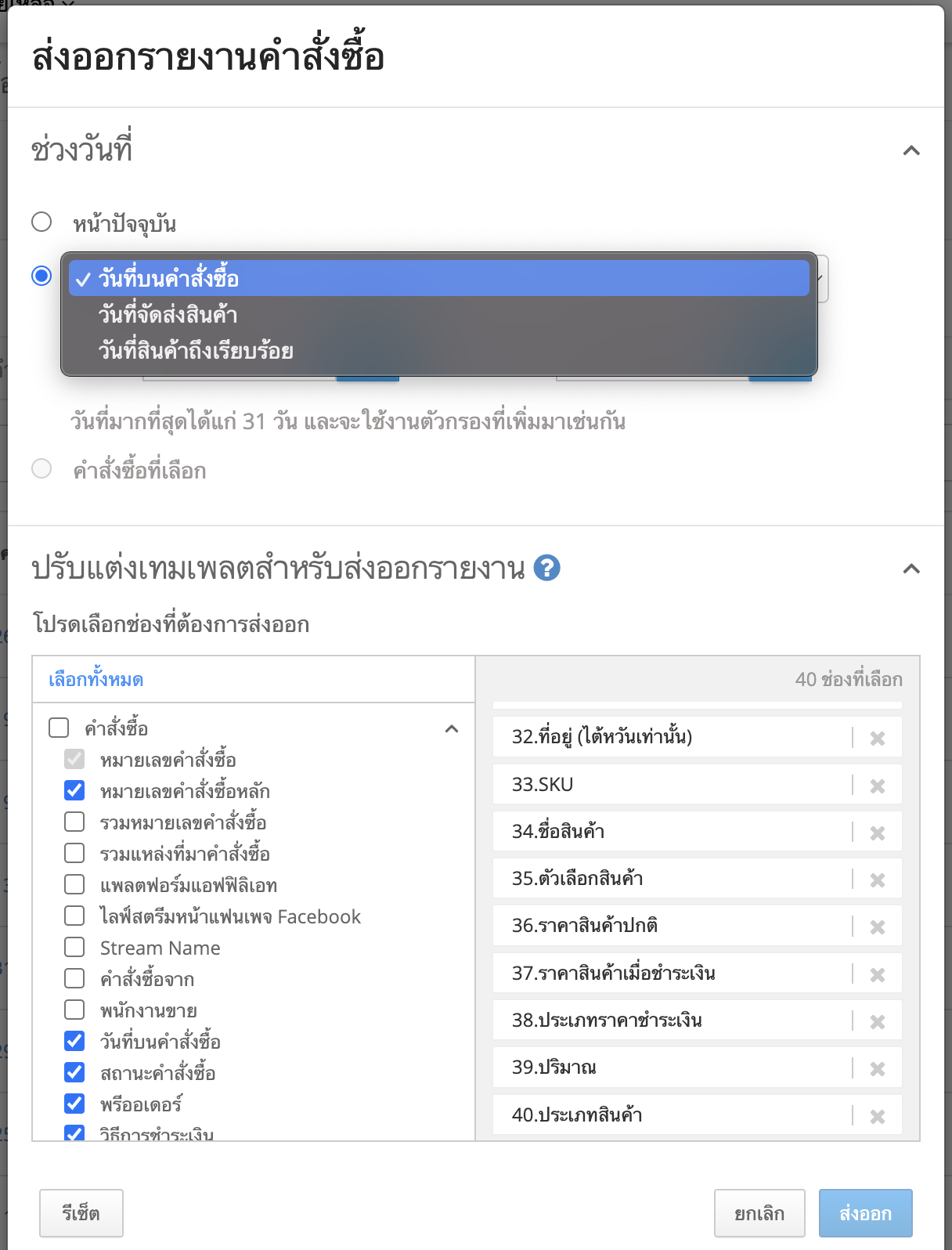Delete 40.ประเภทสินค้า with X icon
The height and width of the screenshot is (1250, 952).
point(878,1116)
